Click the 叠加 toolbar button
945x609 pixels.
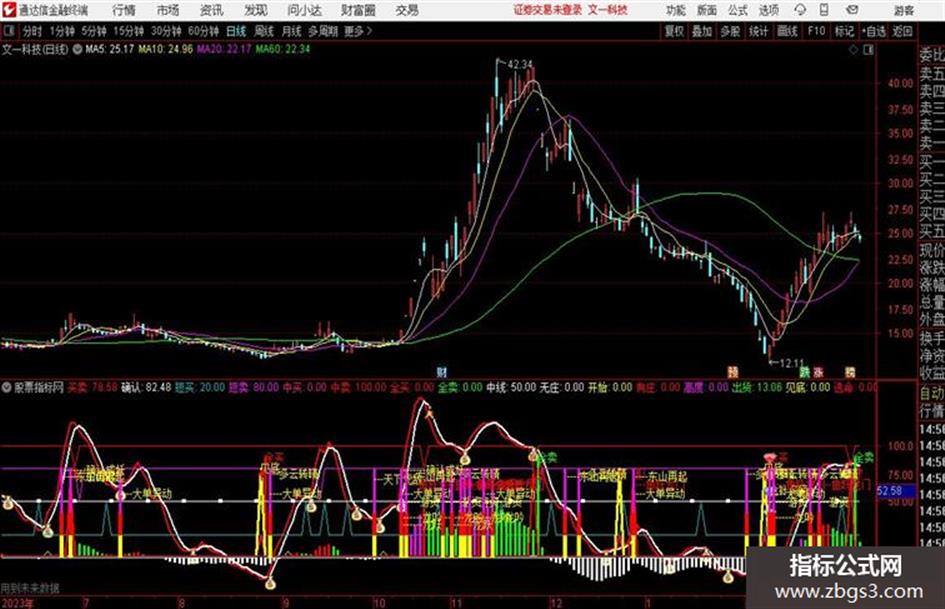click(702, 31)
